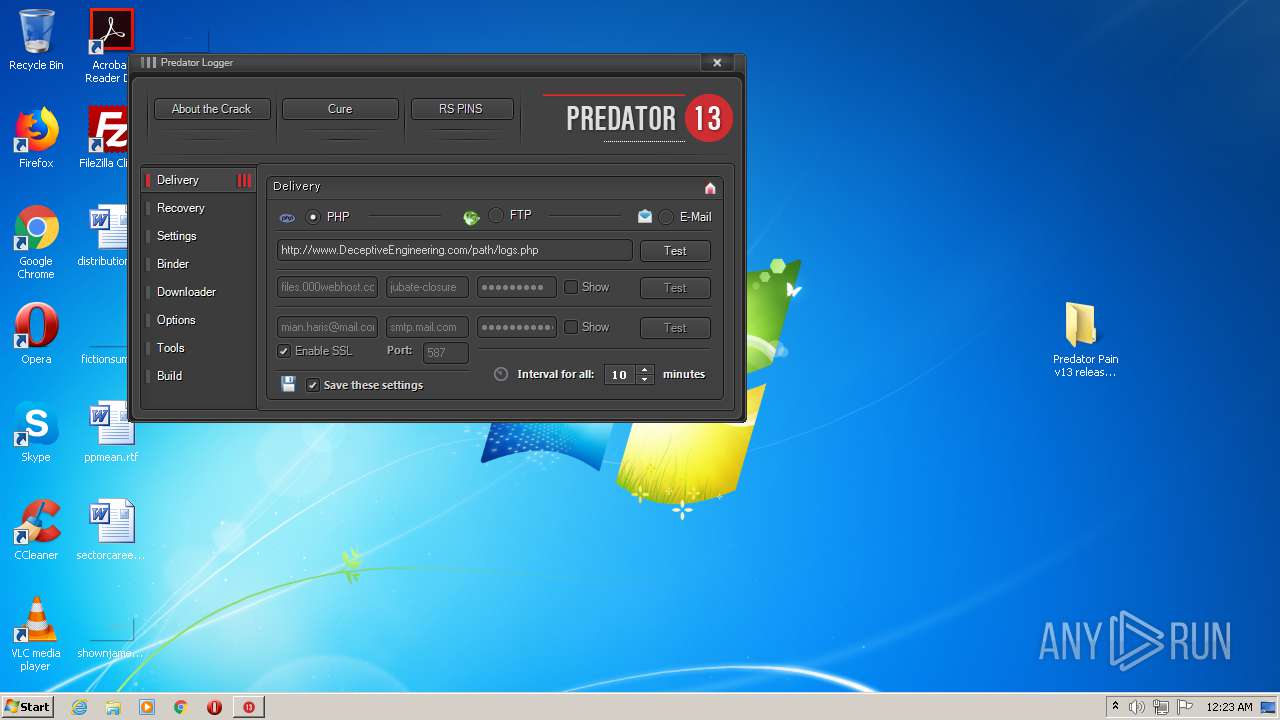Click About the Crack button

click(211, 109)
